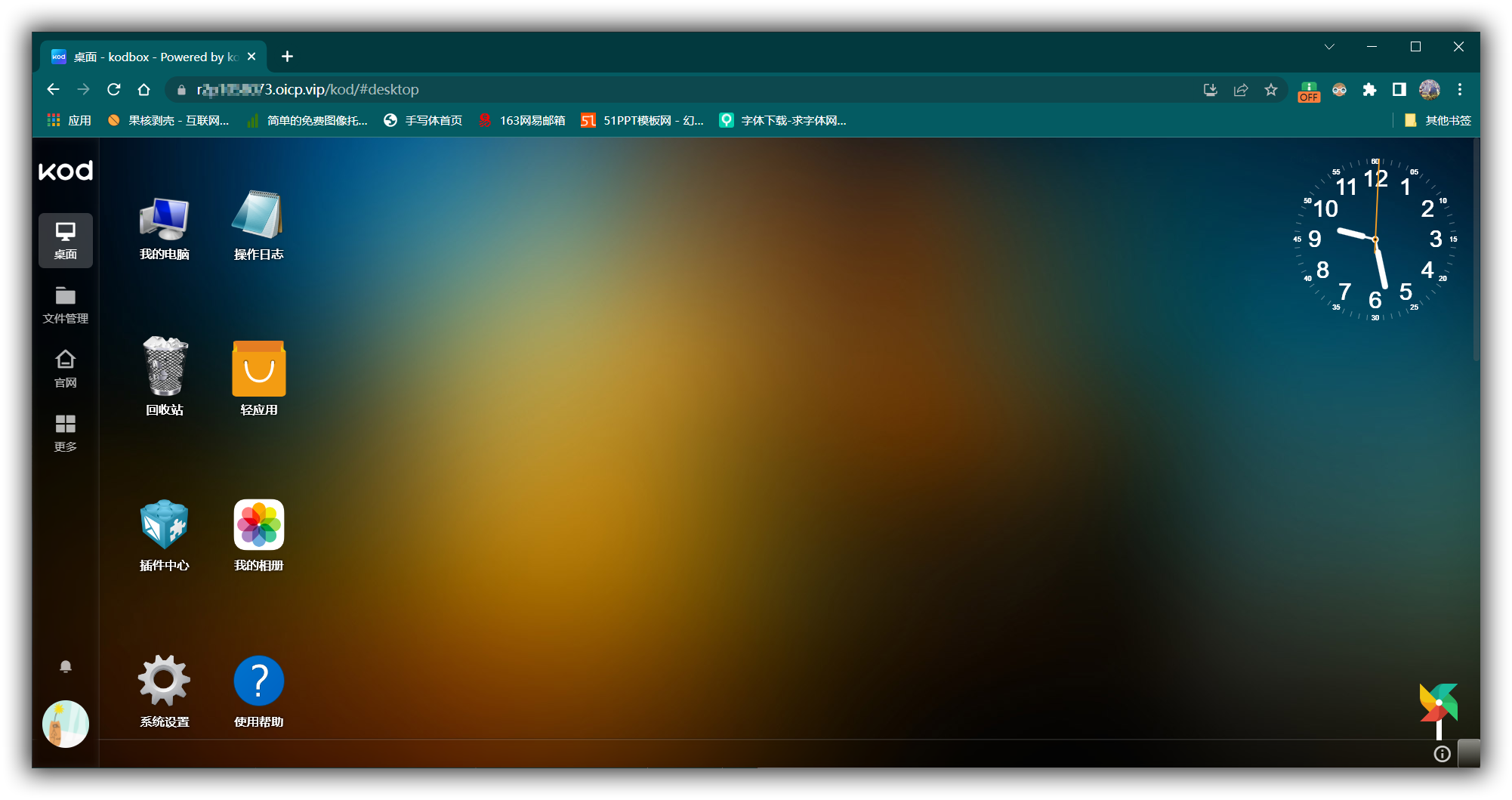The image size is (1512, 800).
Task: Select 文件管理 in the kod sidebar
Action: coord(66,304)
